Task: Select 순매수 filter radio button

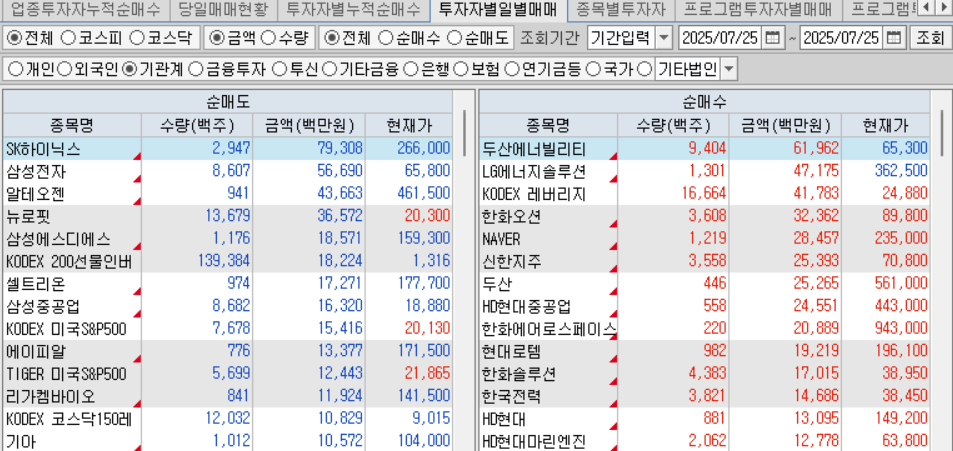Action: [386, 38]
